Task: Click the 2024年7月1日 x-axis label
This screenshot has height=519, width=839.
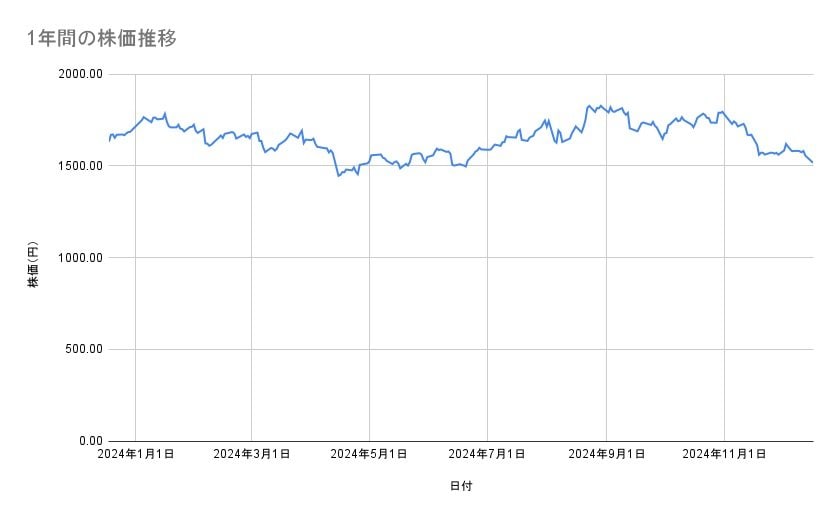Action: point(487,454)
